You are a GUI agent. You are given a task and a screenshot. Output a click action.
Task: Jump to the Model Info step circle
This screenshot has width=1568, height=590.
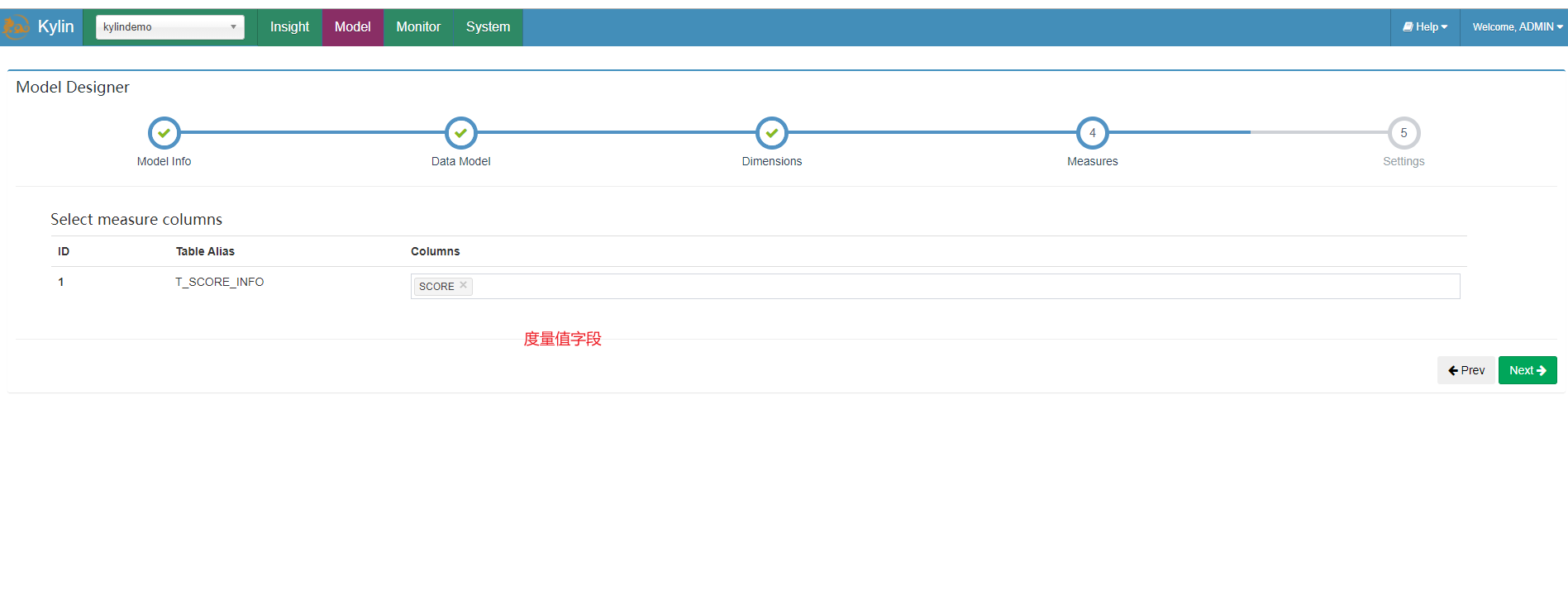pyautogui.click(x=164, y=133)
